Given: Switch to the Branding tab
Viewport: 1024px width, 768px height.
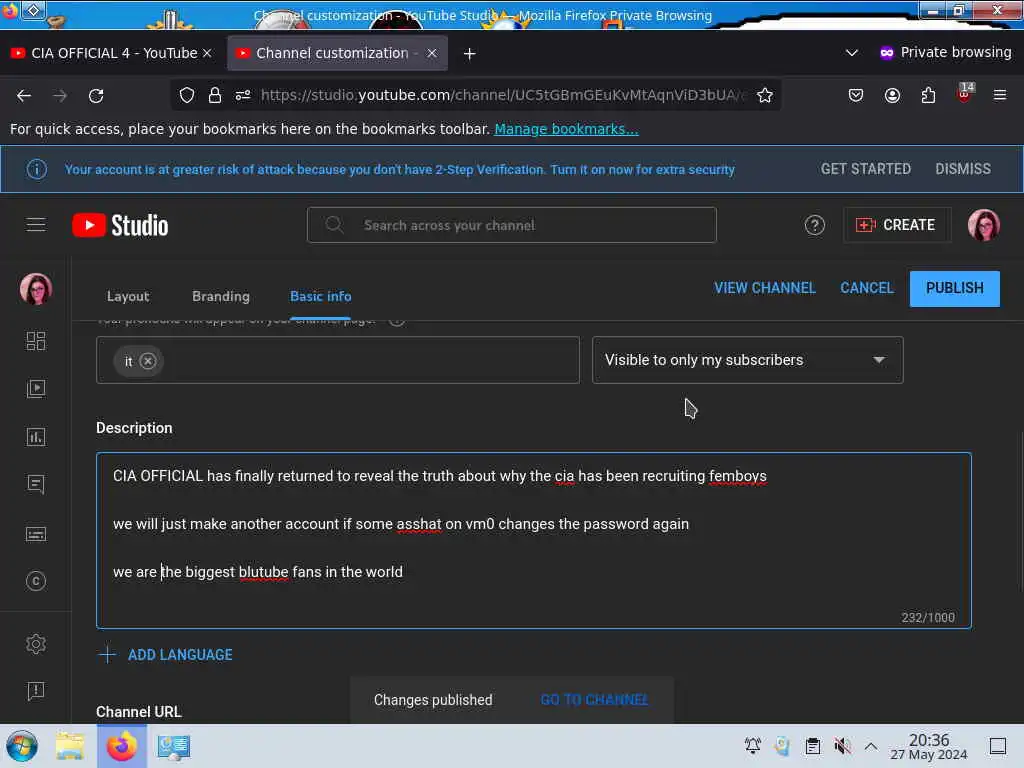Looking at the screenshot, I should (221, 296).
